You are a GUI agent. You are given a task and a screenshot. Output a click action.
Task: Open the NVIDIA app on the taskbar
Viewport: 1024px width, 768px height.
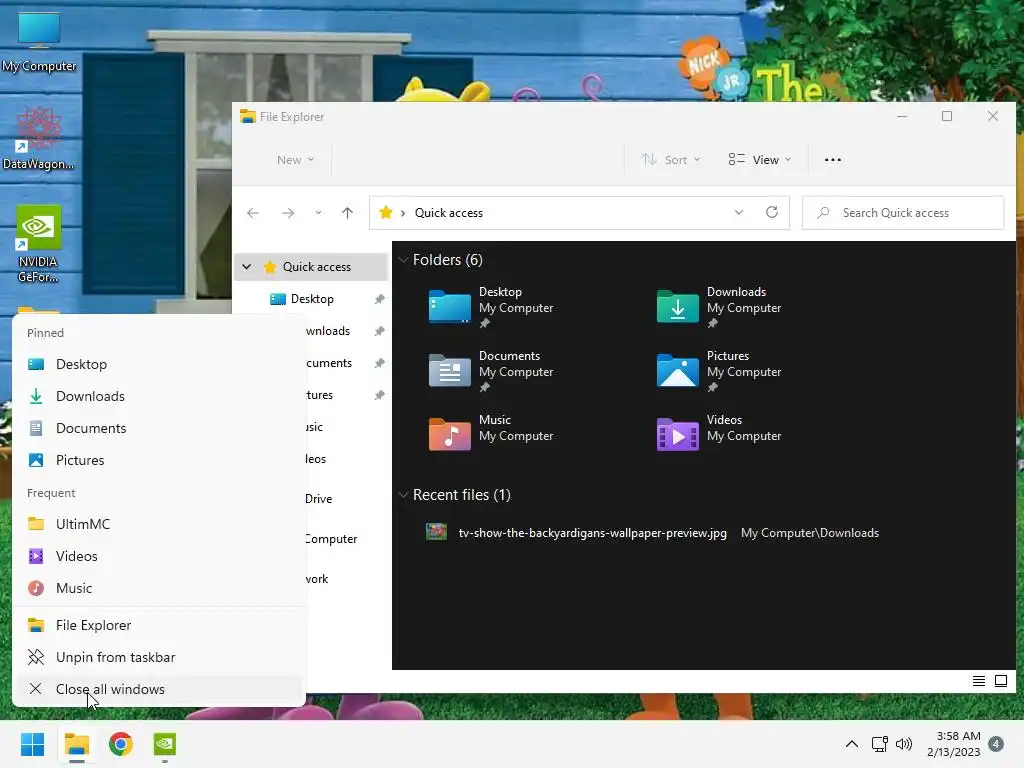165,744
